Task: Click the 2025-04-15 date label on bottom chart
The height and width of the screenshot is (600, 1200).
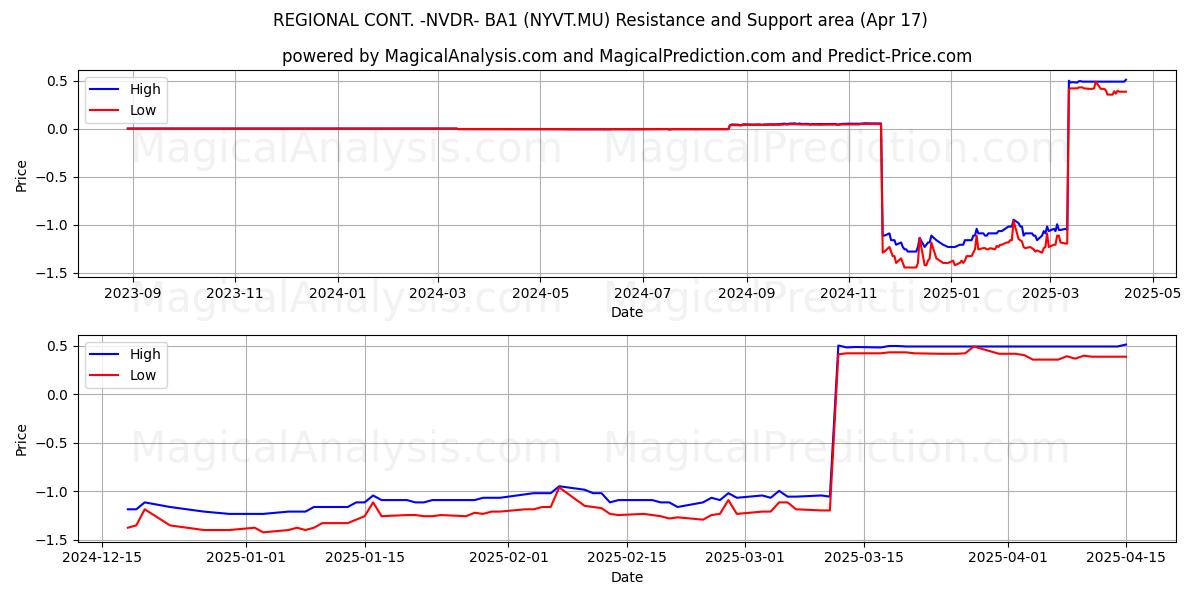Action: (x=1126, y=558)
